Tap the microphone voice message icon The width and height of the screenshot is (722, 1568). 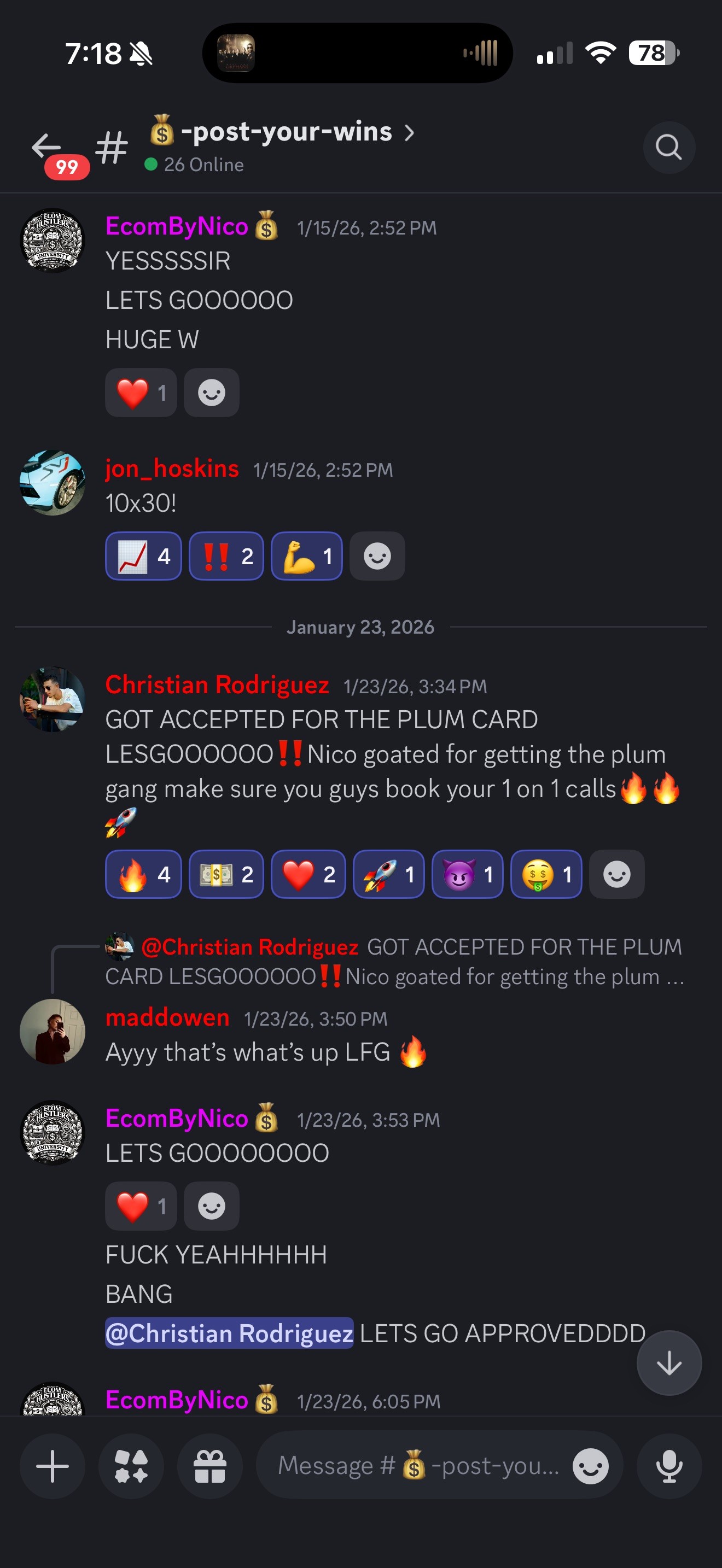[668, 1466]
